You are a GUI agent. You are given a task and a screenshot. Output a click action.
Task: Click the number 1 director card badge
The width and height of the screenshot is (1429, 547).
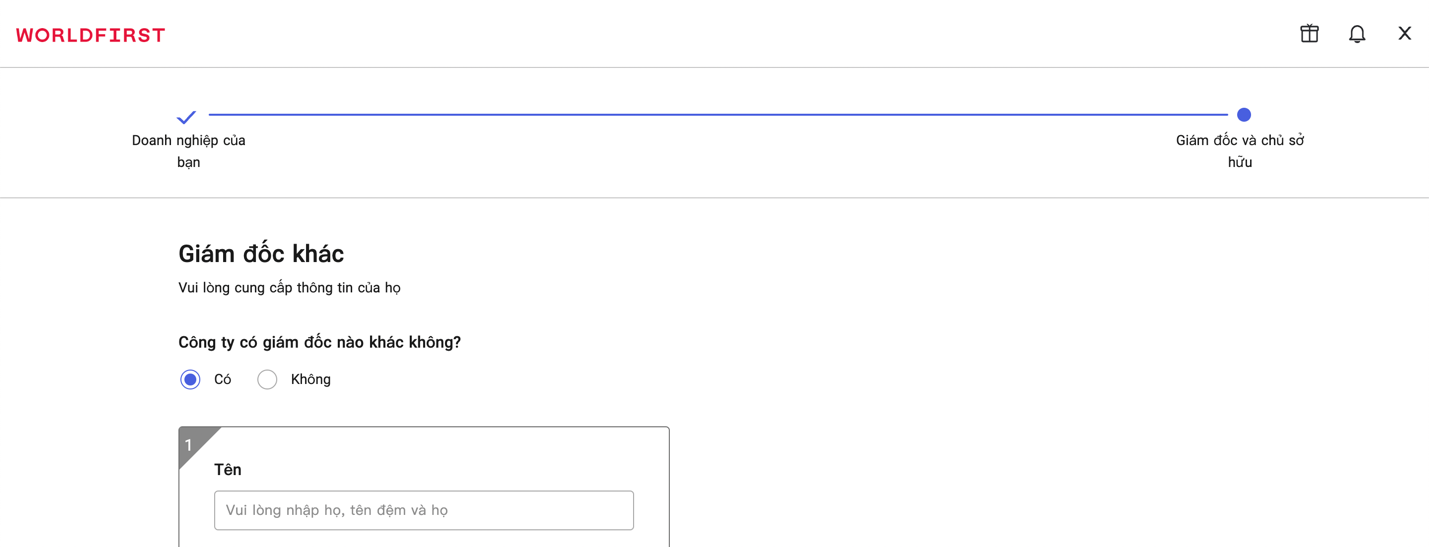(190, 444)
